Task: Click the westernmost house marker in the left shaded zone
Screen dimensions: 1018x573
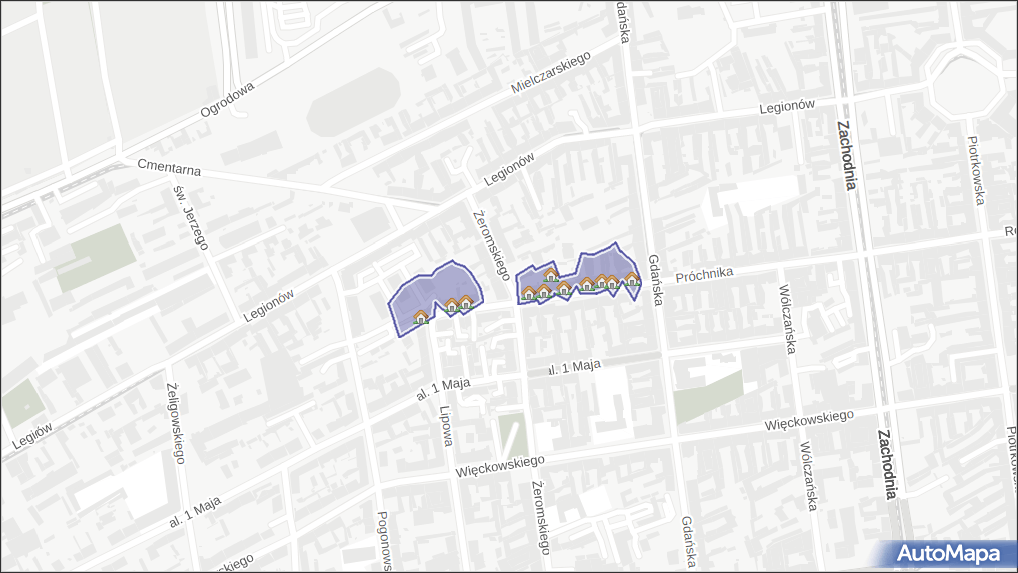Action: tap(421, 317)
